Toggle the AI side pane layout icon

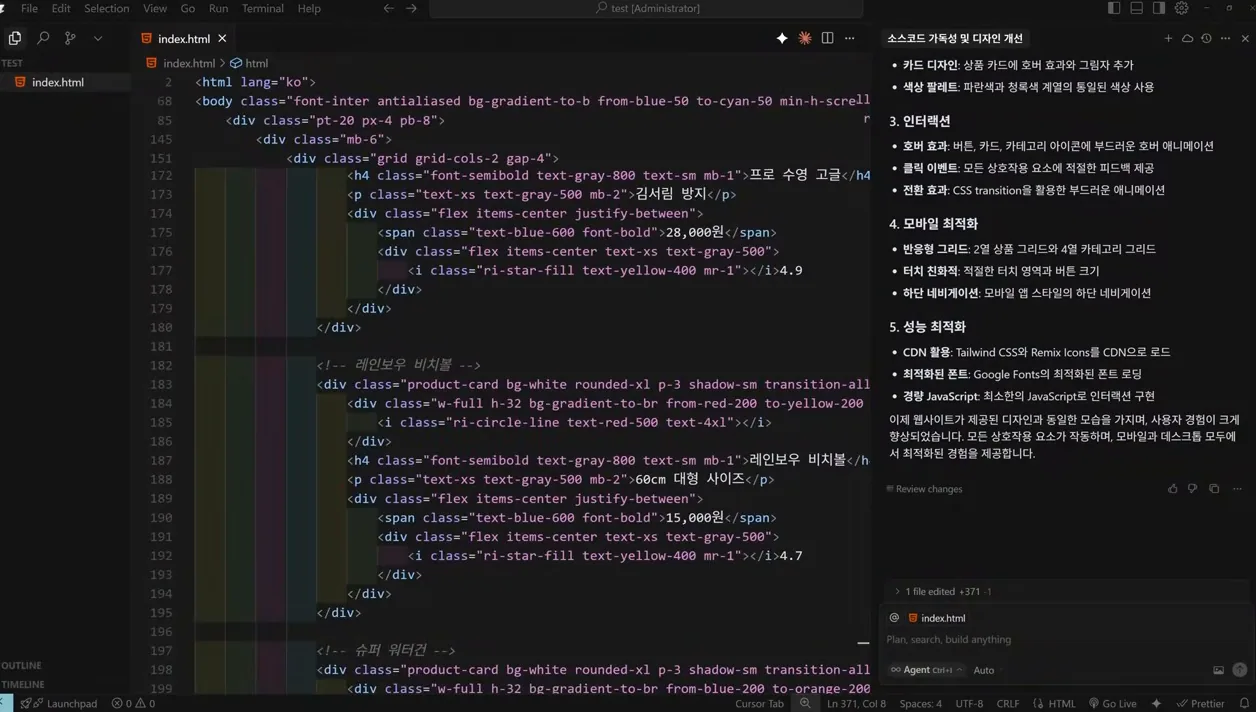click(1159, 8)
